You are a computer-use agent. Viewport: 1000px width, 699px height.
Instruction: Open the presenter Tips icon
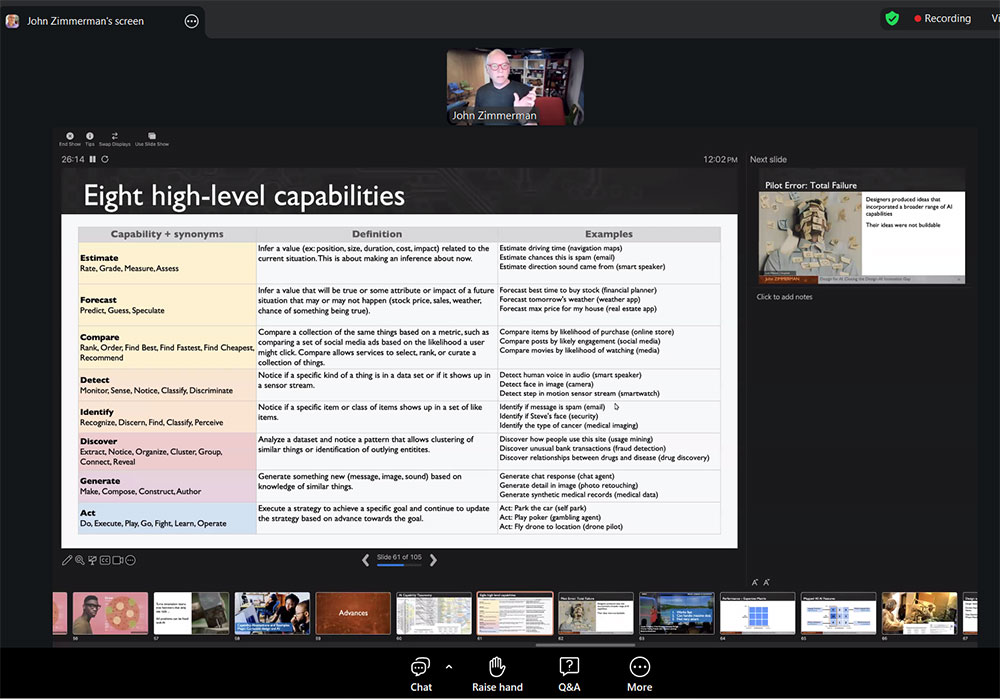tap(90, 136)
